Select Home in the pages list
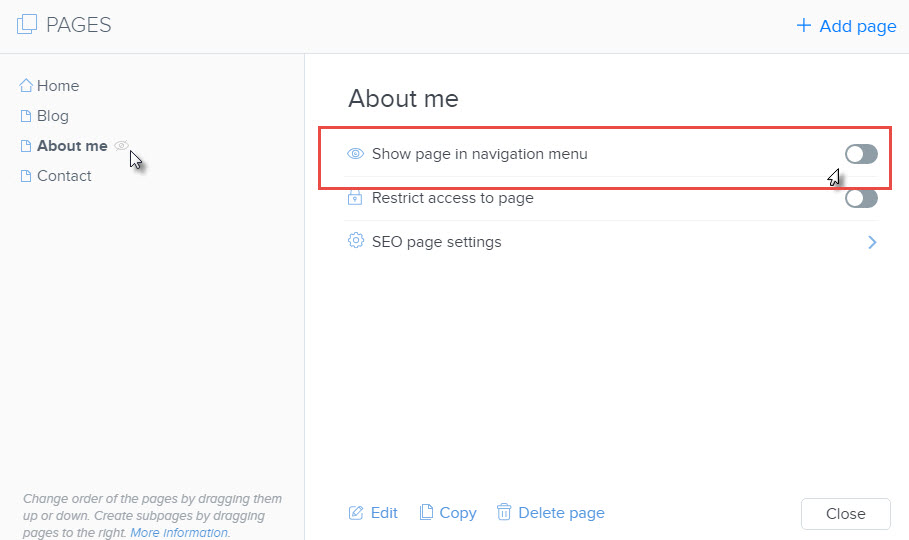 coord(58,86)
